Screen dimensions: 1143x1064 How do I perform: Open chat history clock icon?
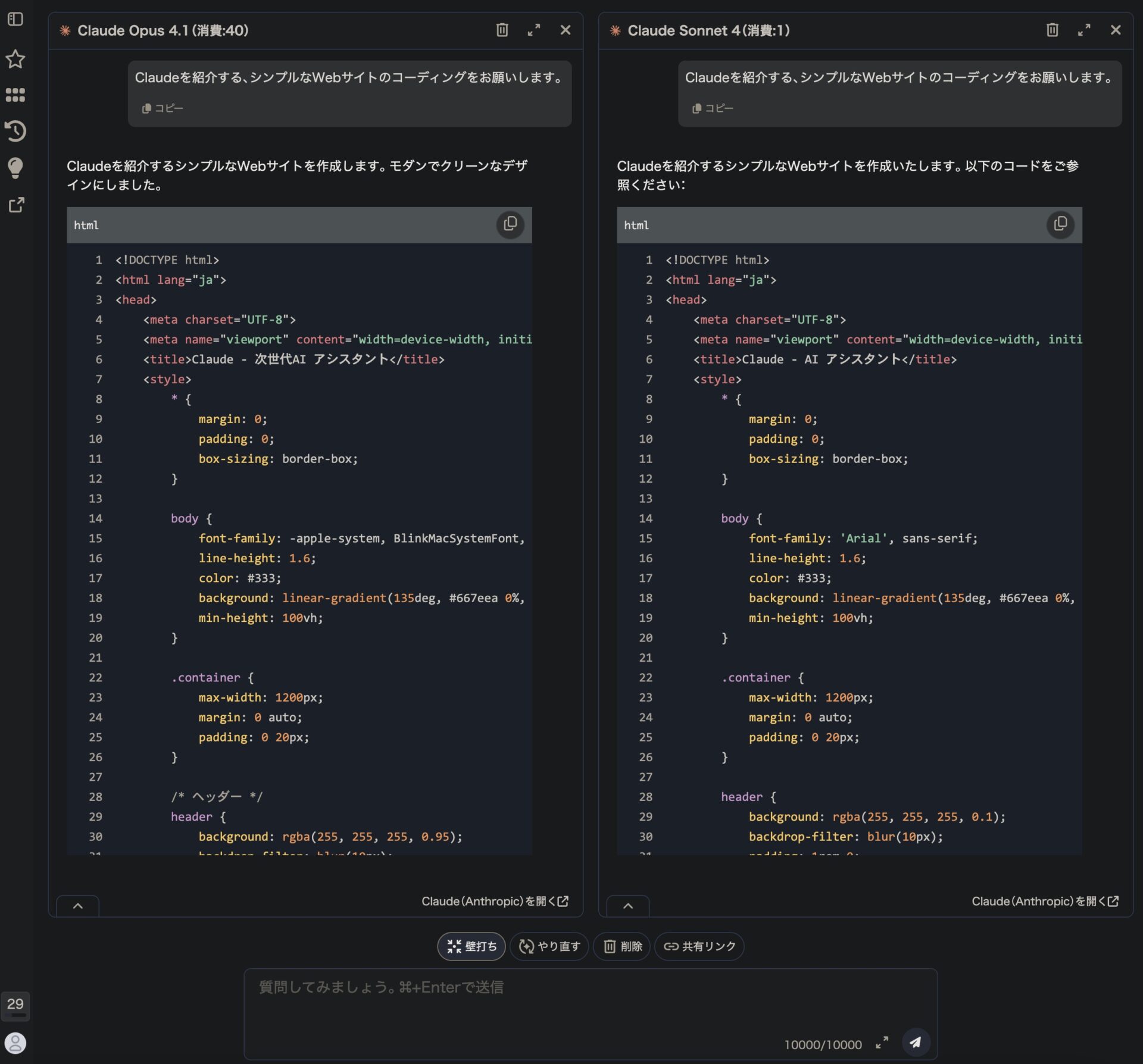15,131
